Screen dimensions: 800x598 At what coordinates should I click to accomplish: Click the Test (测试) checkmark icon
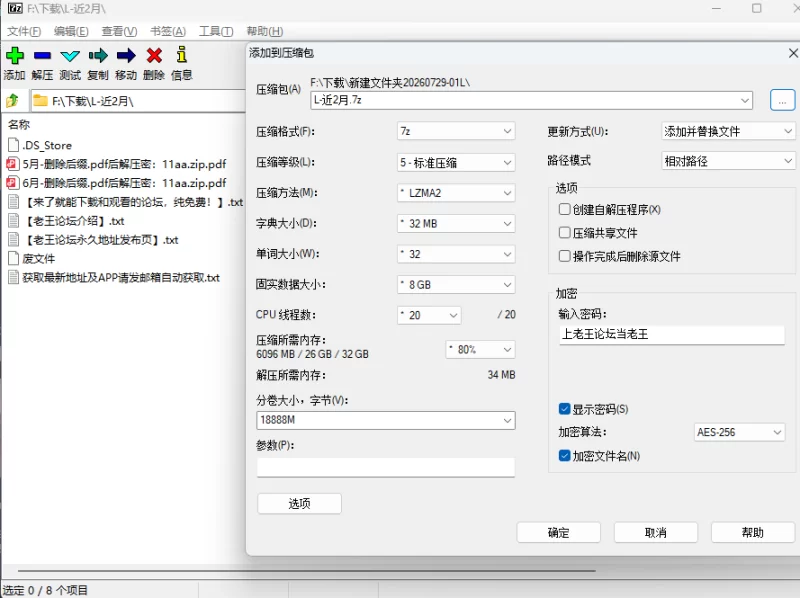click(x=70, y=56)
